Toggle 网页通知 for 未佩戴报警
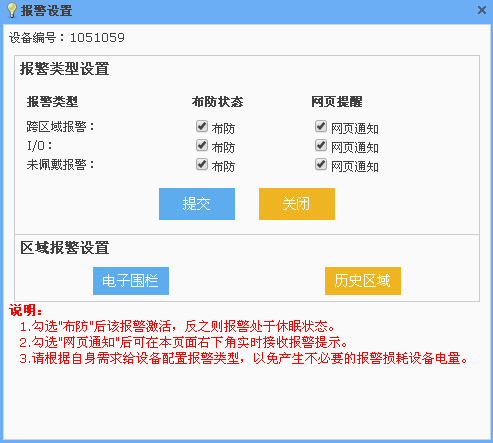The width and height of the screenshot is (493, 443). 321,164
